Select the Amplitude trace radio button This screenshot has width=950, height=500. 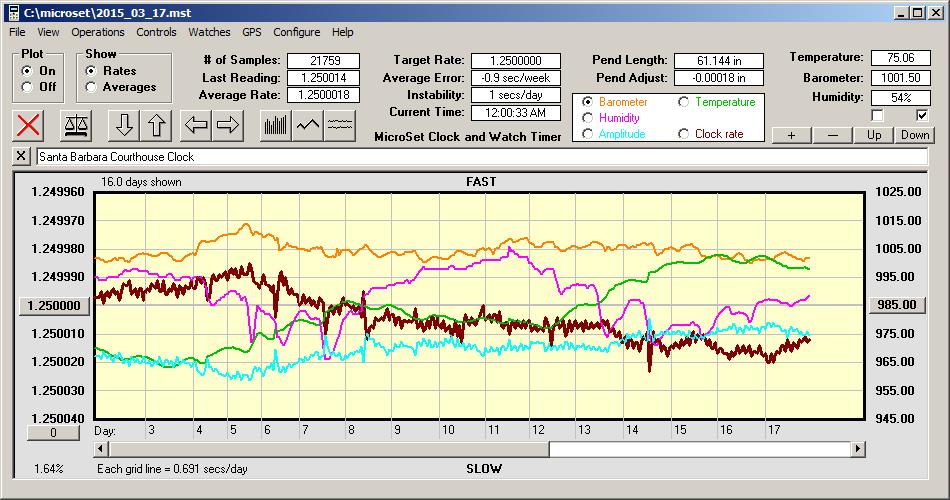pos(587,133)
